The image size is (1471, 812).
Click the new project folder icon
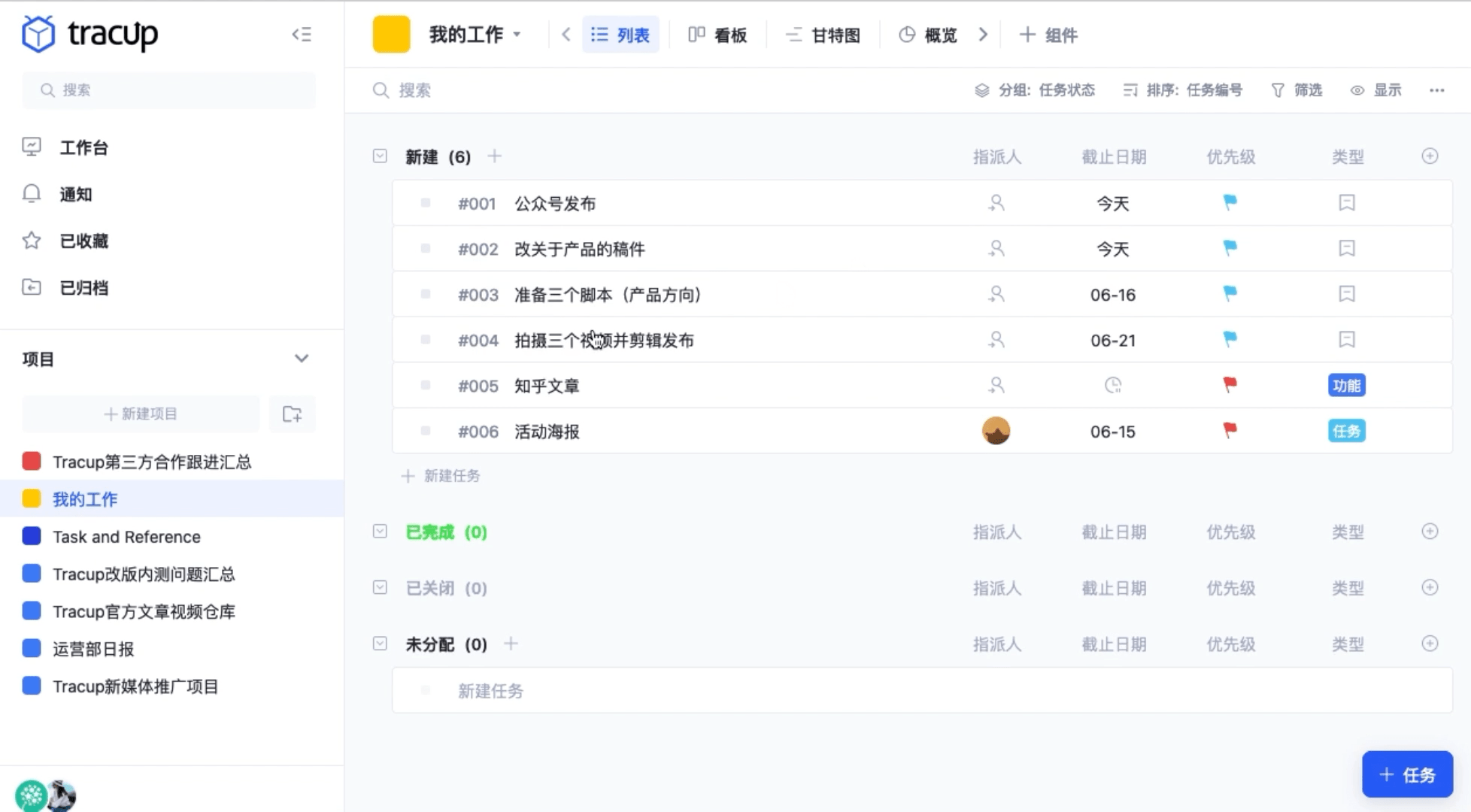pos(292,414)
